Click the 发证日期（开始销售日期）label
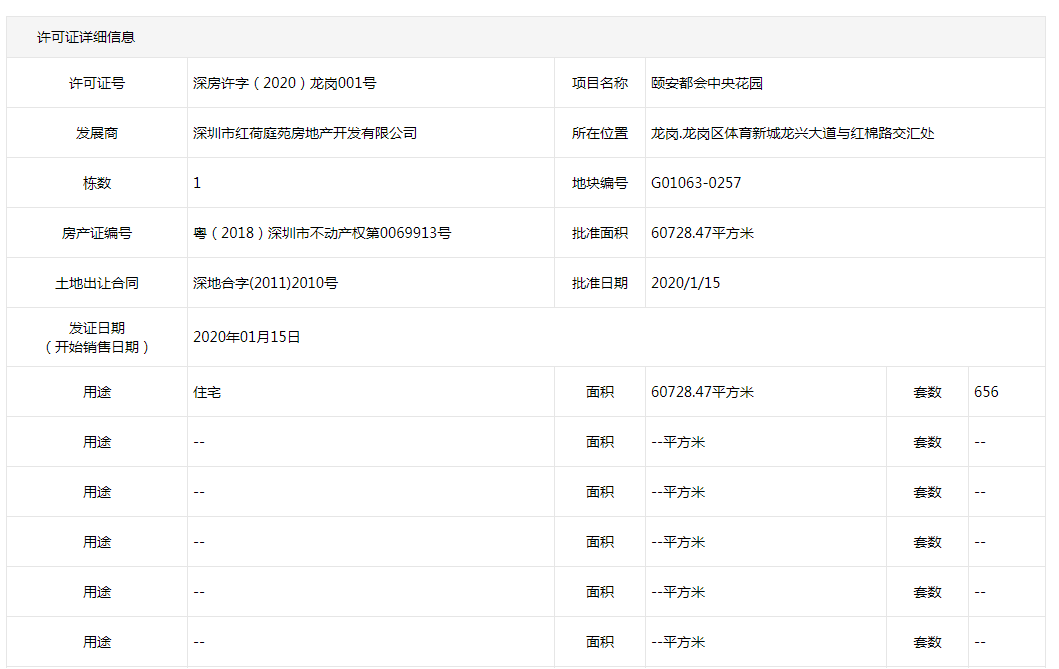 [97, 338]
